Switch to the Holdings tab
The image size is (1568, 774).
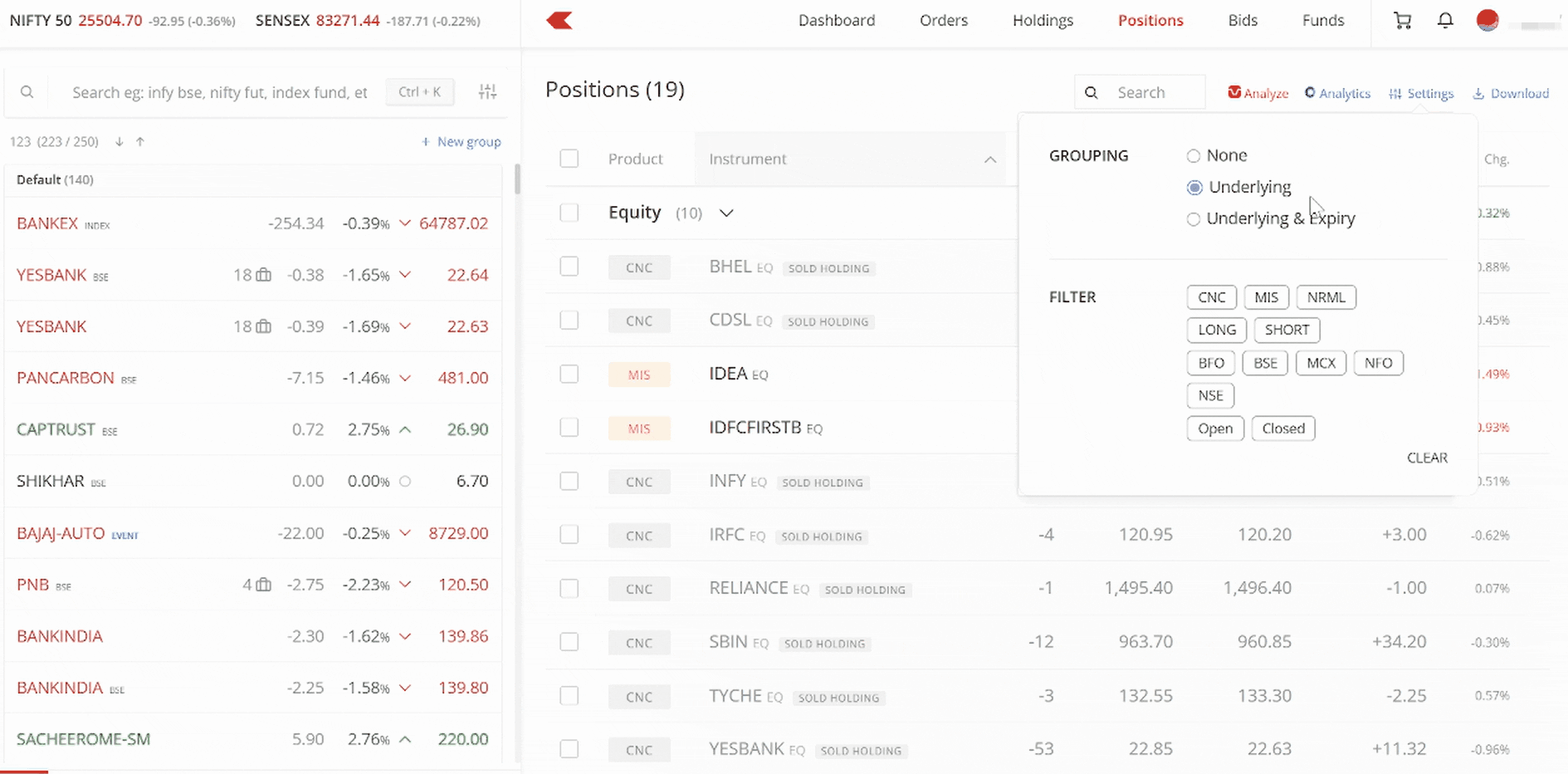pos(1043,21)
